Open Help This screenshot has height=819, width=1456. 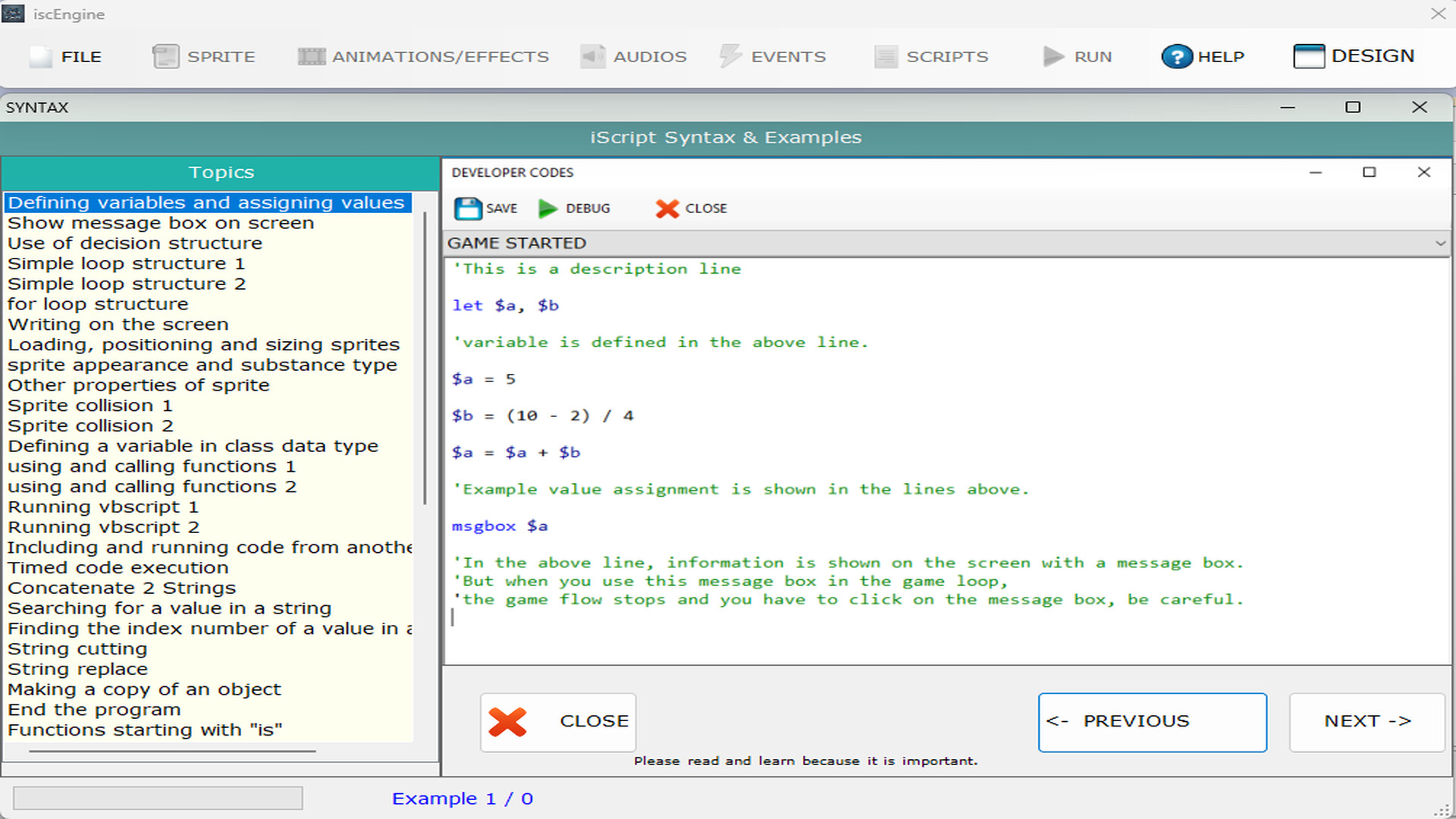click(x=1203, y=56)
